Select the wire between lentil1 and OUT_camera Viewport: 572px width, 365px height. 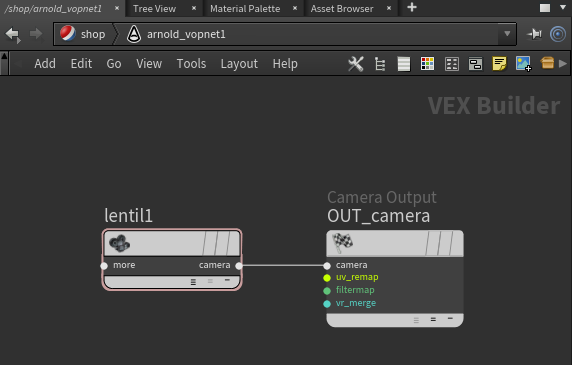(283, 265)
